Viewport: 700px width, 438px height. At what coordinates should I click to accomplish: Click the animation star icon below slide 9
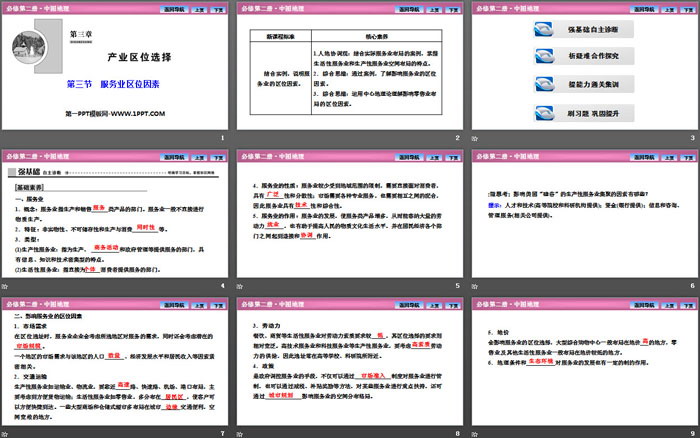475,434
